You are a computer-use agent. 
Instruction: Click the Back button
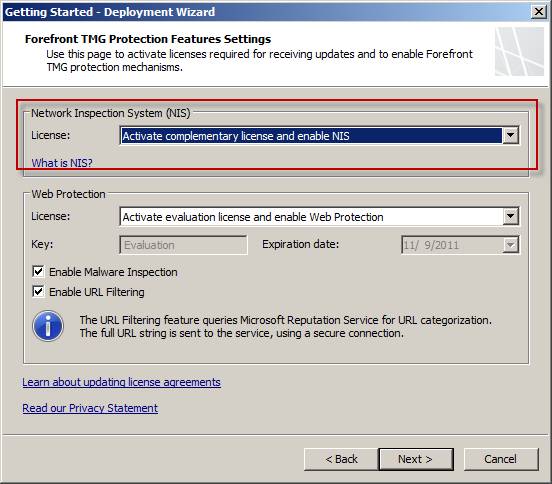click(x=341, y=459)
